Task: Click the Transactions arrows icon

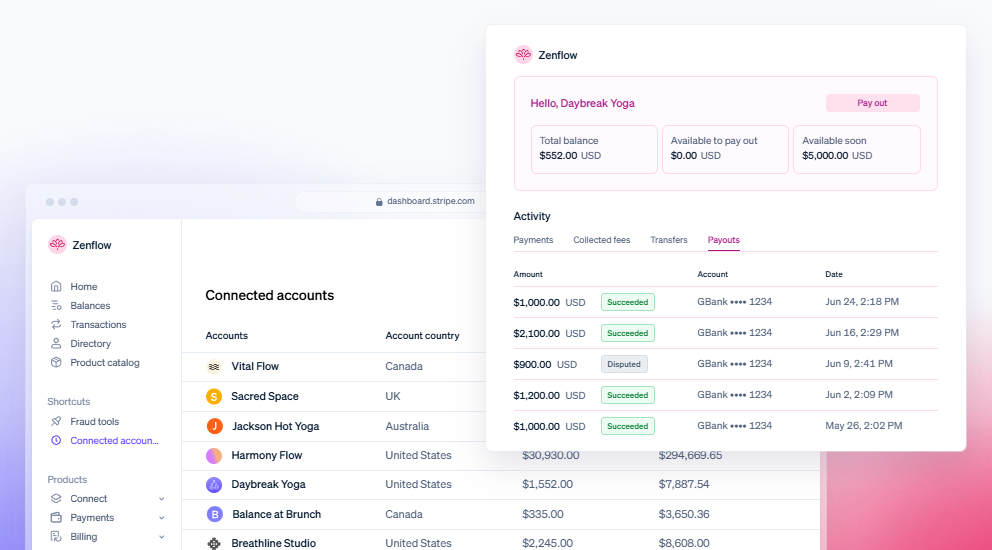Action: point(56,324)
